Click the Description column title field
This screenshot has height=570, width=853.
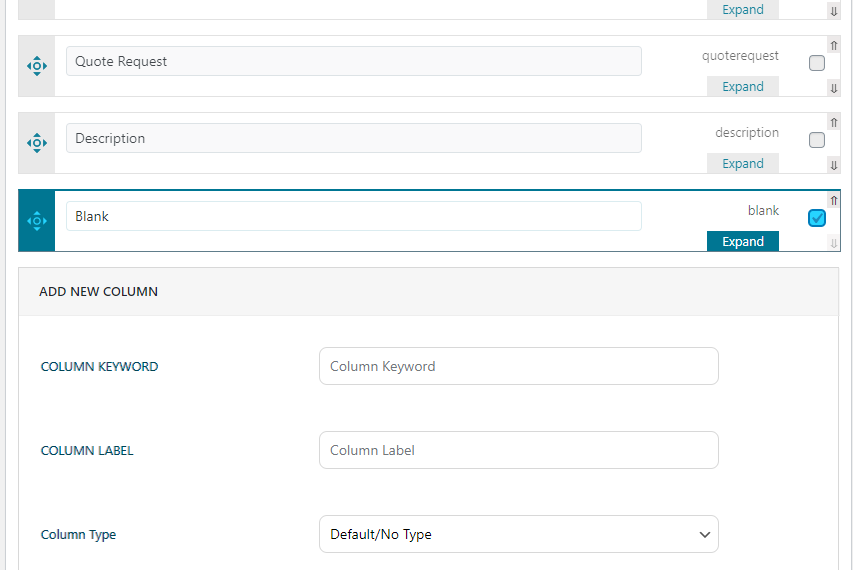(354, 138)
